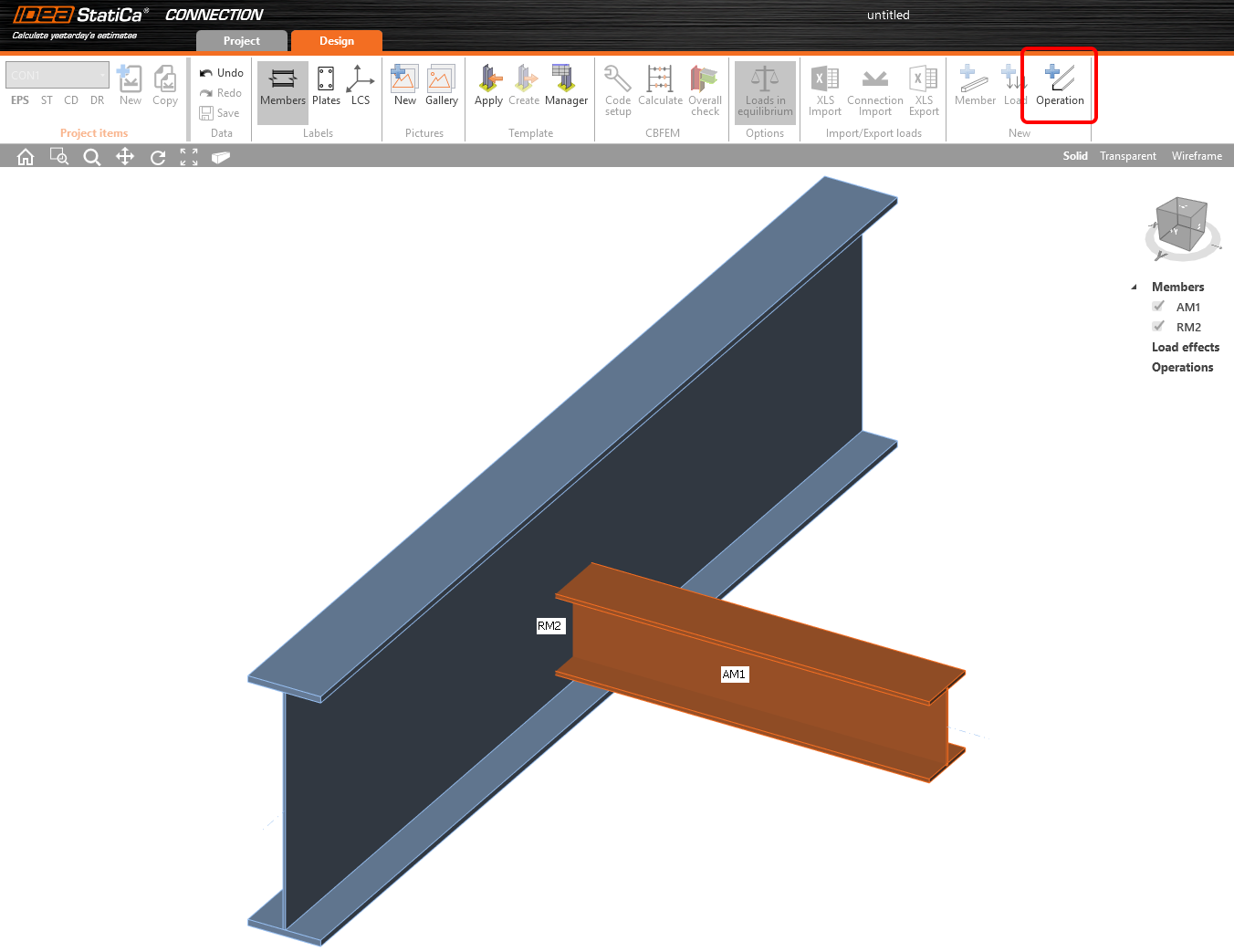Collapse the Members tree

tap(1135, 287)
